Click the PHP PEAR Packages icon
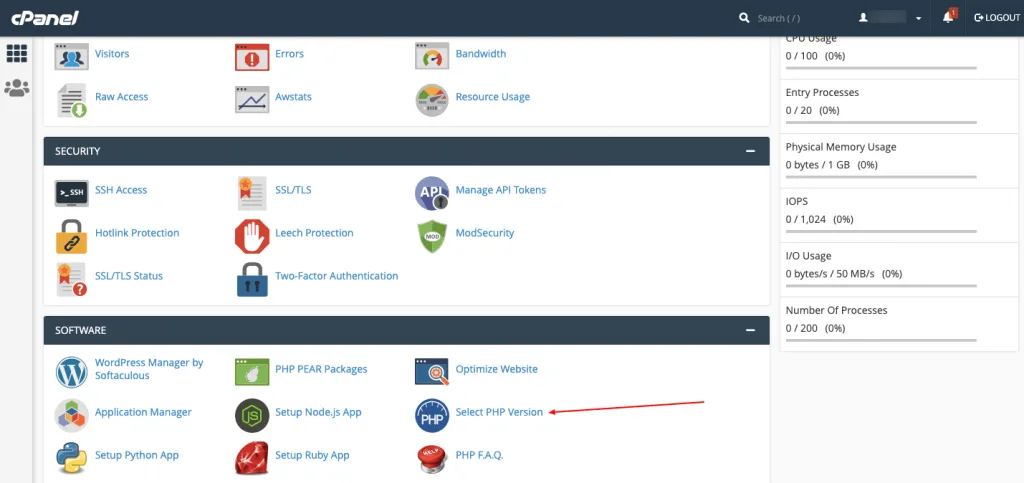 (x=252, y=372)
